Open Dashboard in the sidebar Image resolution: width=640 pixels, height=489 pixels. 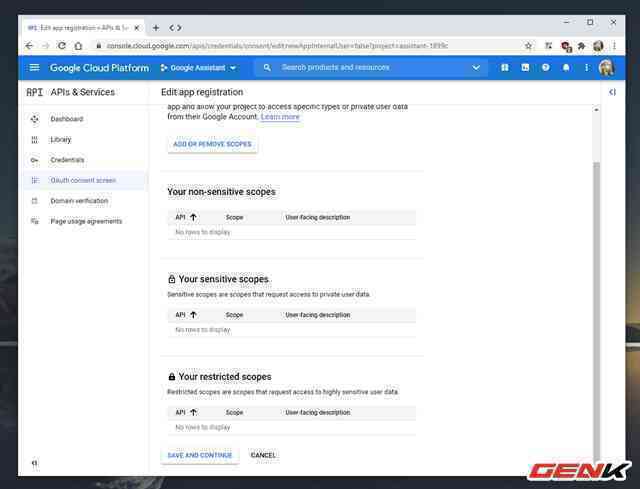[67, 119]
